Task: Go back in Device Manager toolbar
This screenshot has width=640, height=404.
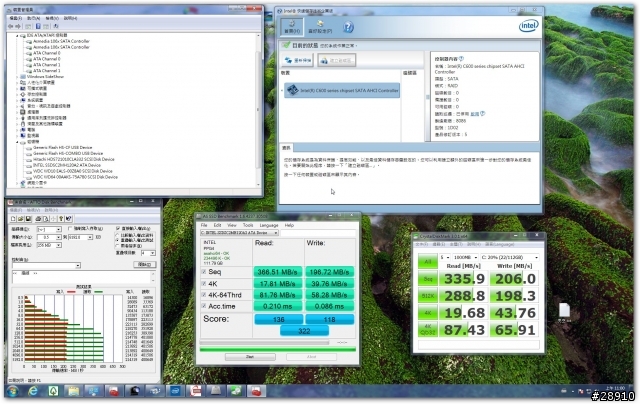Action: 11,27
